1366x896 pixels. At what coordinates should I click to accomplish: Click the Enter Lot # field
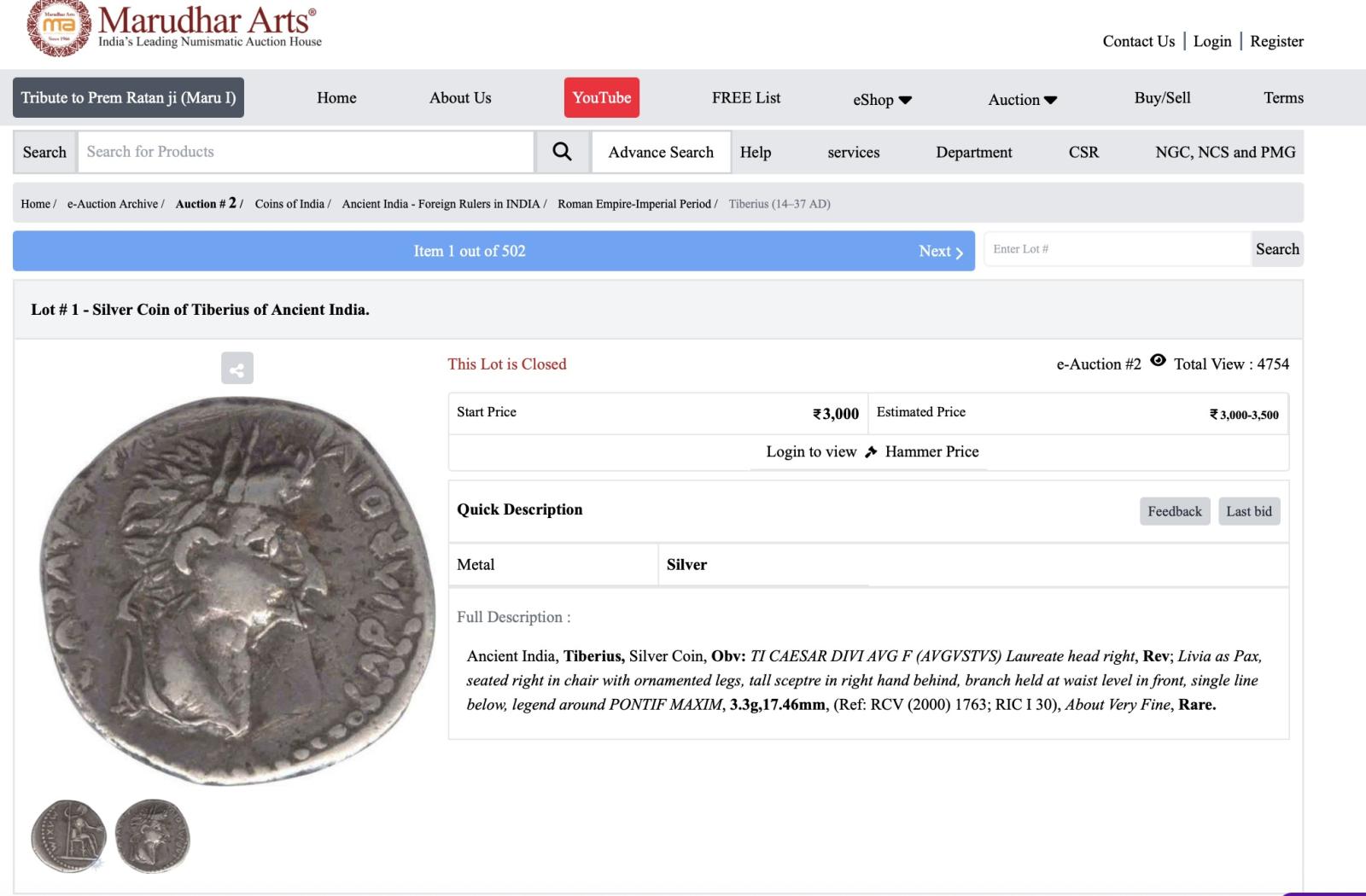click(x=1117, y=249)
